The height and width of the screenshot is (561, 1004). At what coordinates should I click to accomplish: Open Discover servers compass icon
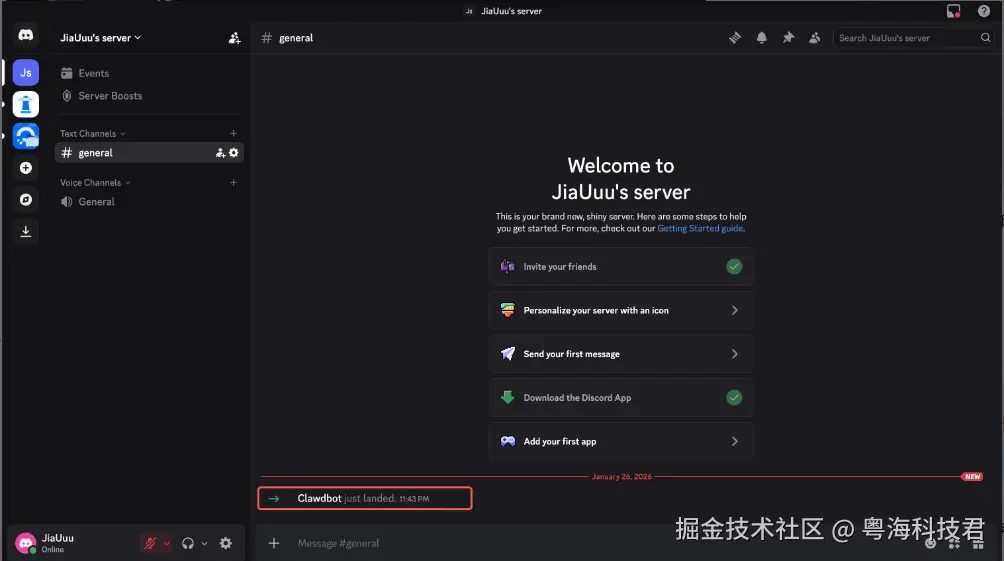[26, 200]
